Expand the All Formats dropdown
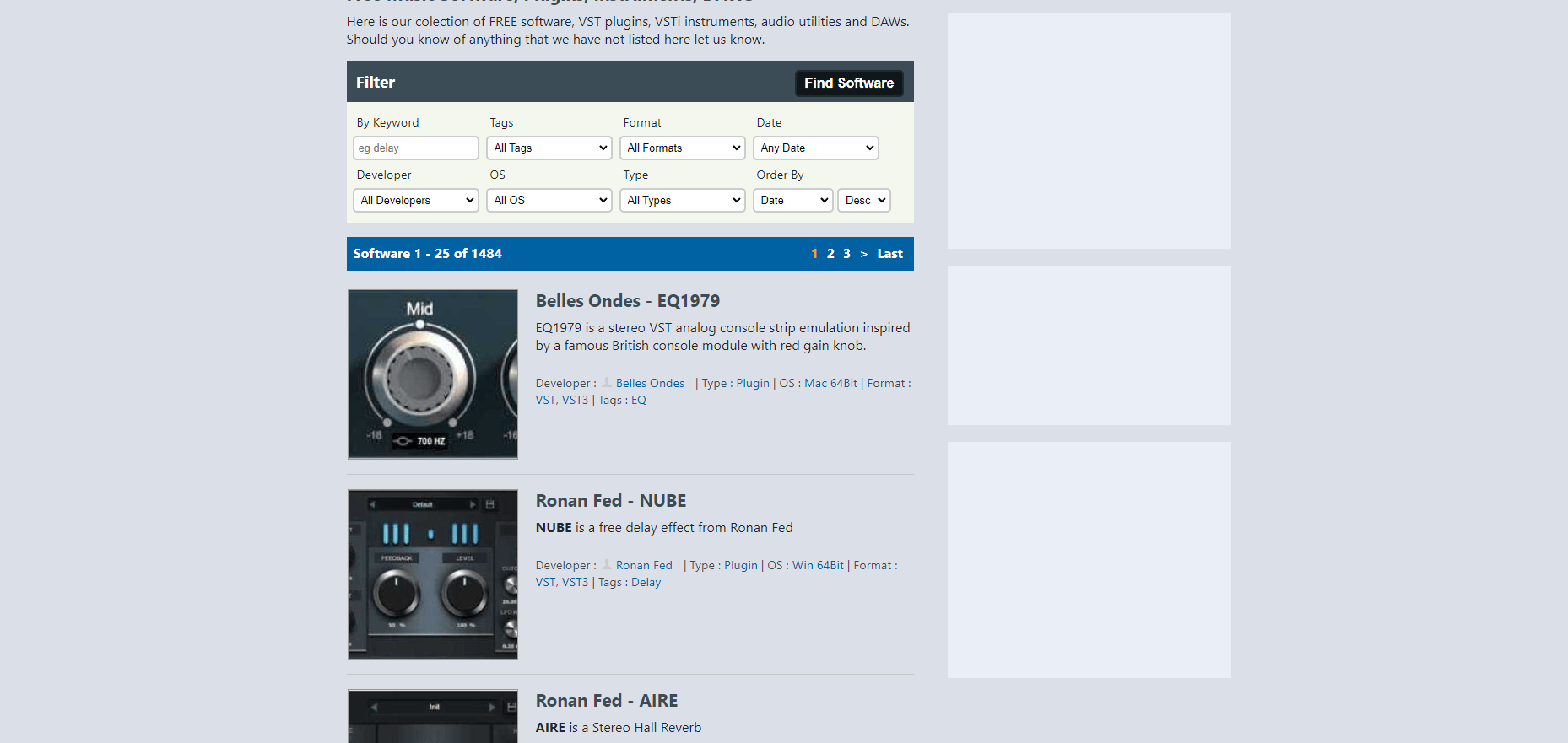Viewport: 1568px width, 743px height. (x=683, y=148)
